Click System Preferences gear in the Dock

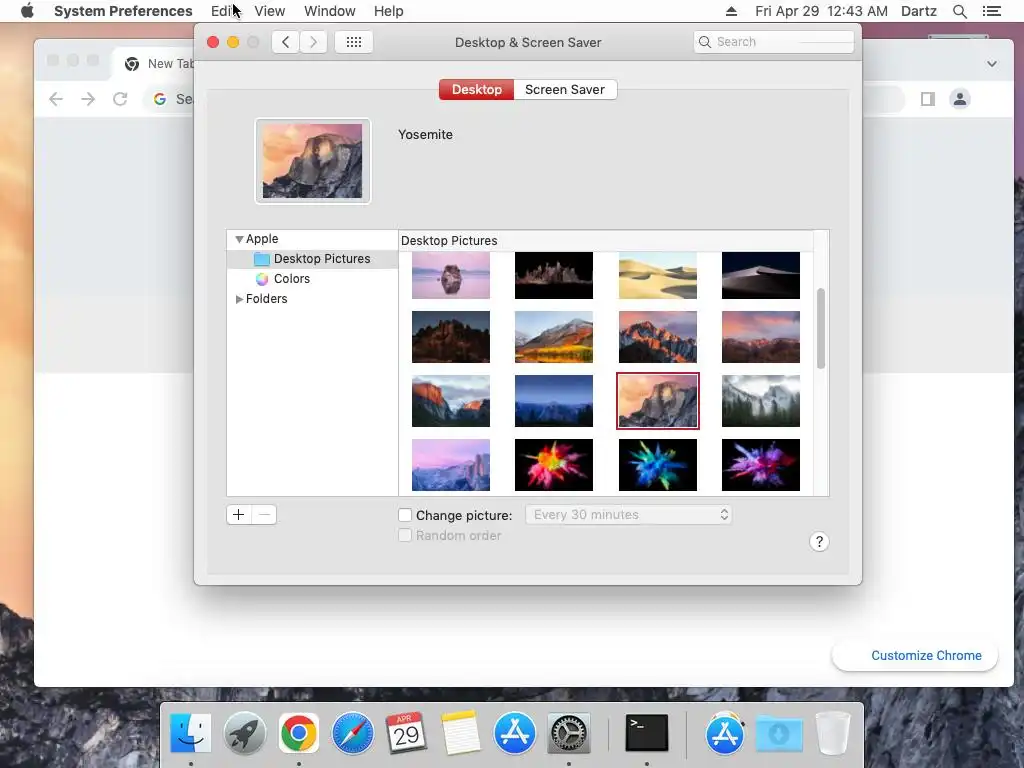[569, 733]
